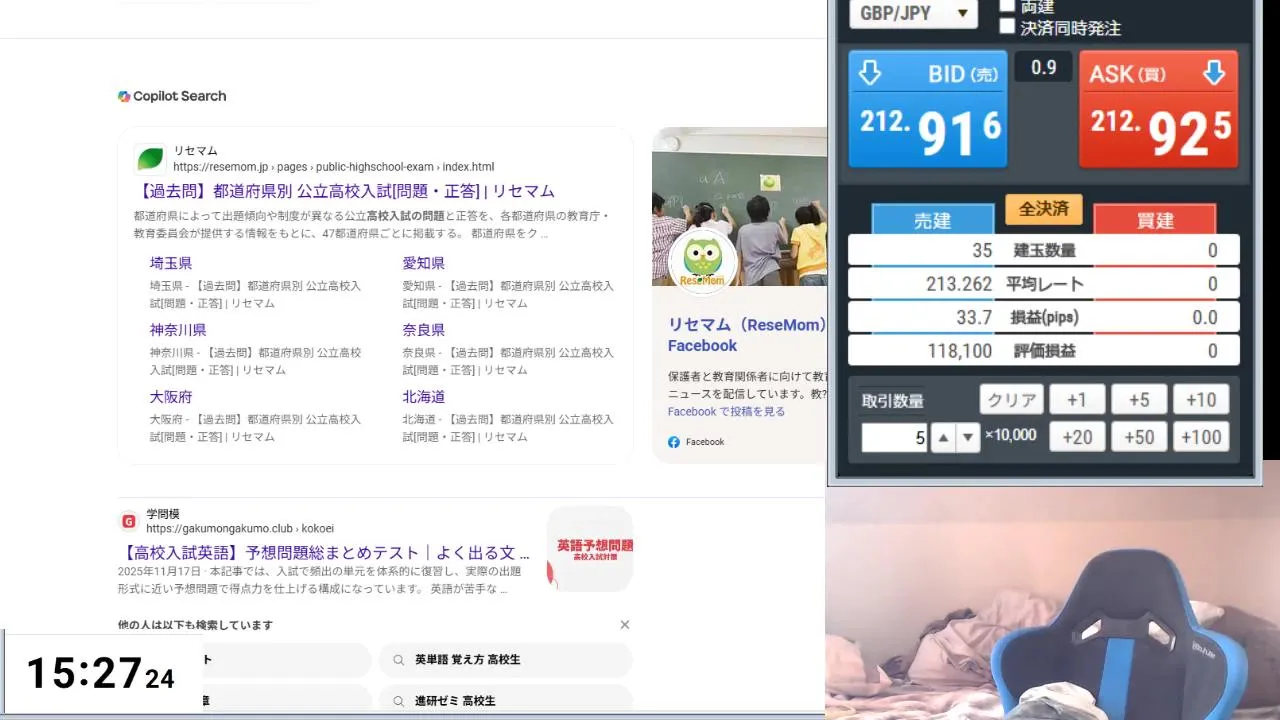Click Facebook で投稿を見る link
This screenshot has height=720, width=1280.
point(726,411)
